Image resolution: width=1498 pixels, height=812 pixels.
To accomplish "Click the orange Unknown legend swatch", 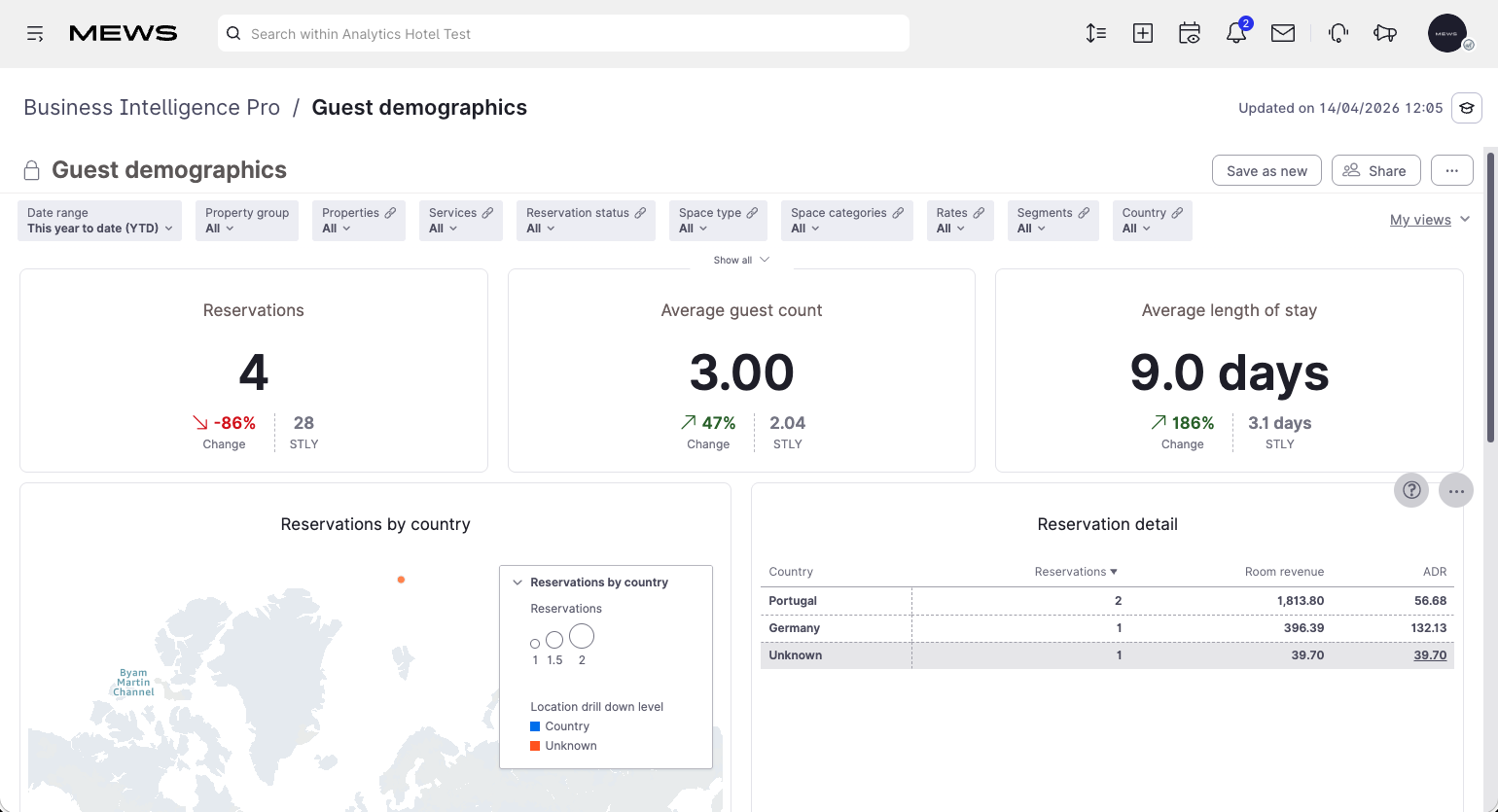I will [535, 746].
